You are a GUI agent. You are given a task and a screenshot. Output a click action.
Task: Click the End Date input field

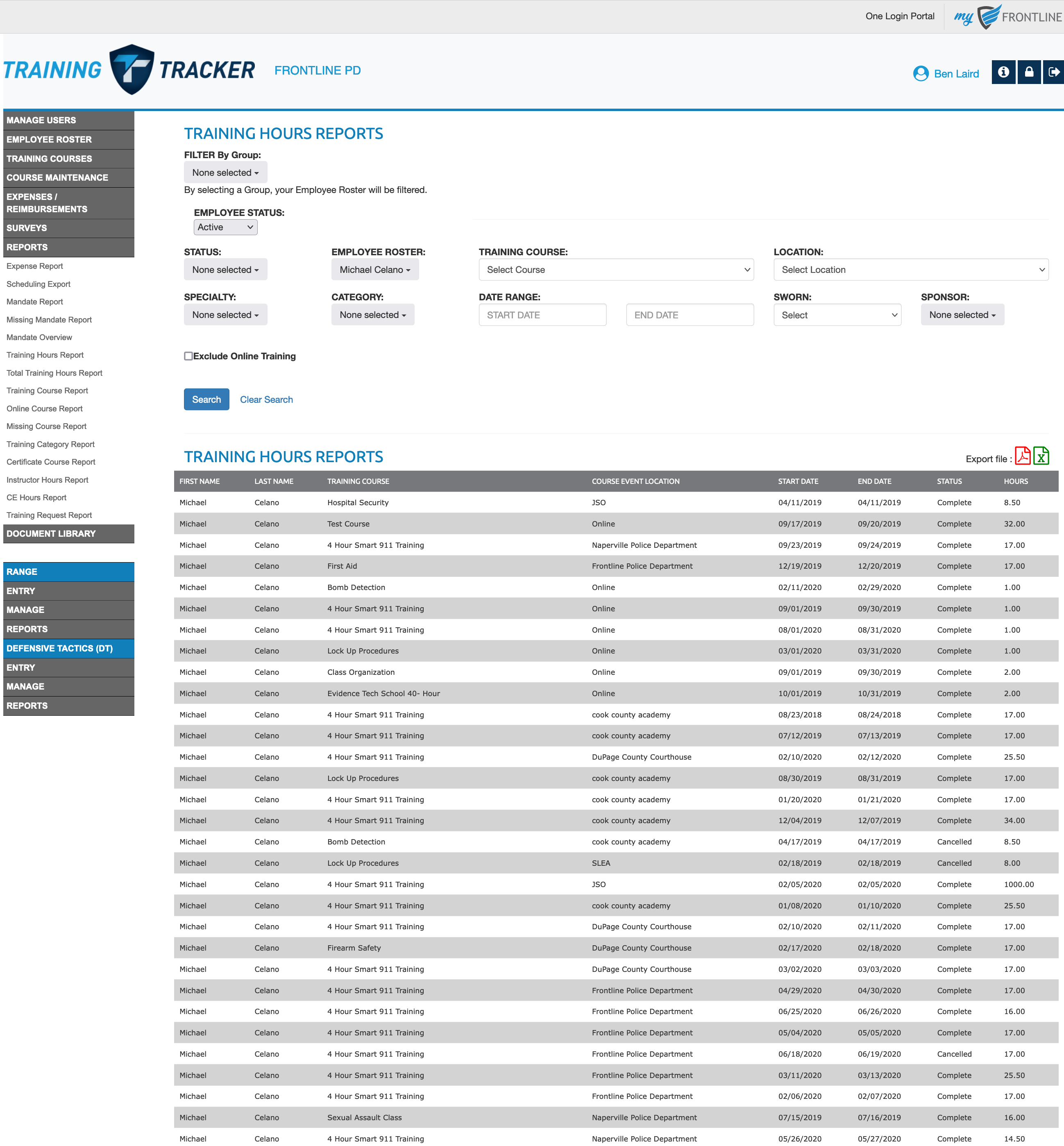coord(690,315)
